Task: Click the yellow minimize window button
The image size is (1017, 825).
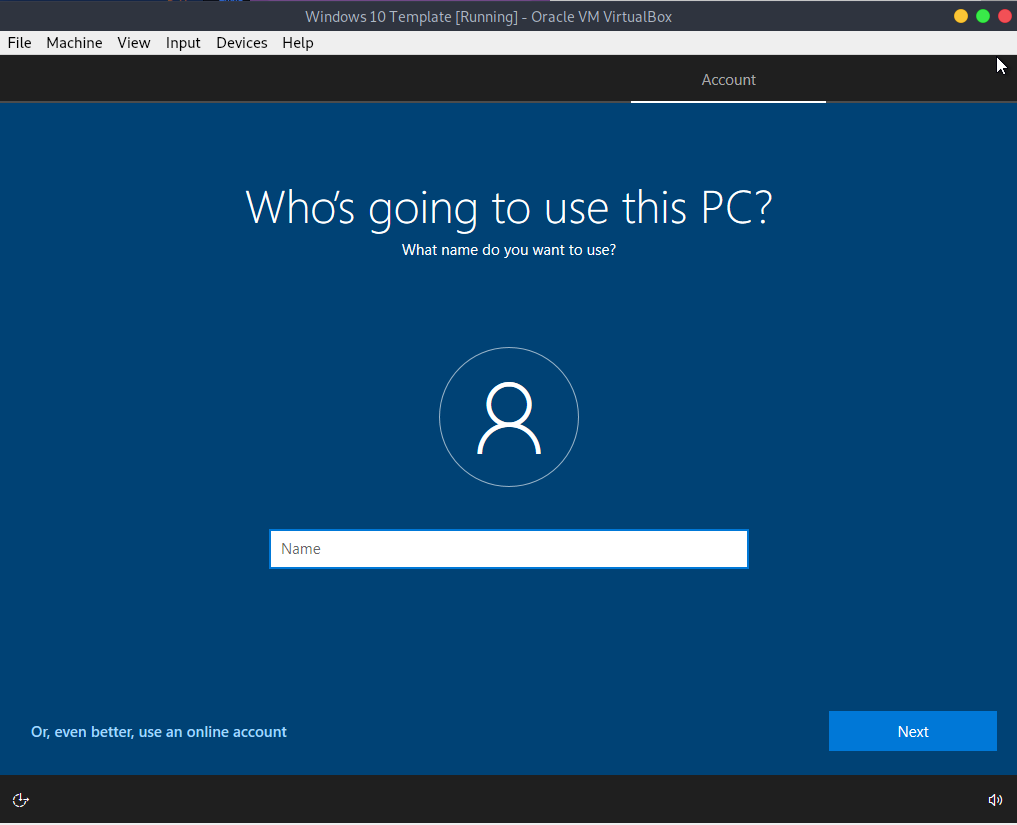Action: pyautogui.click(x=961, y=16)
